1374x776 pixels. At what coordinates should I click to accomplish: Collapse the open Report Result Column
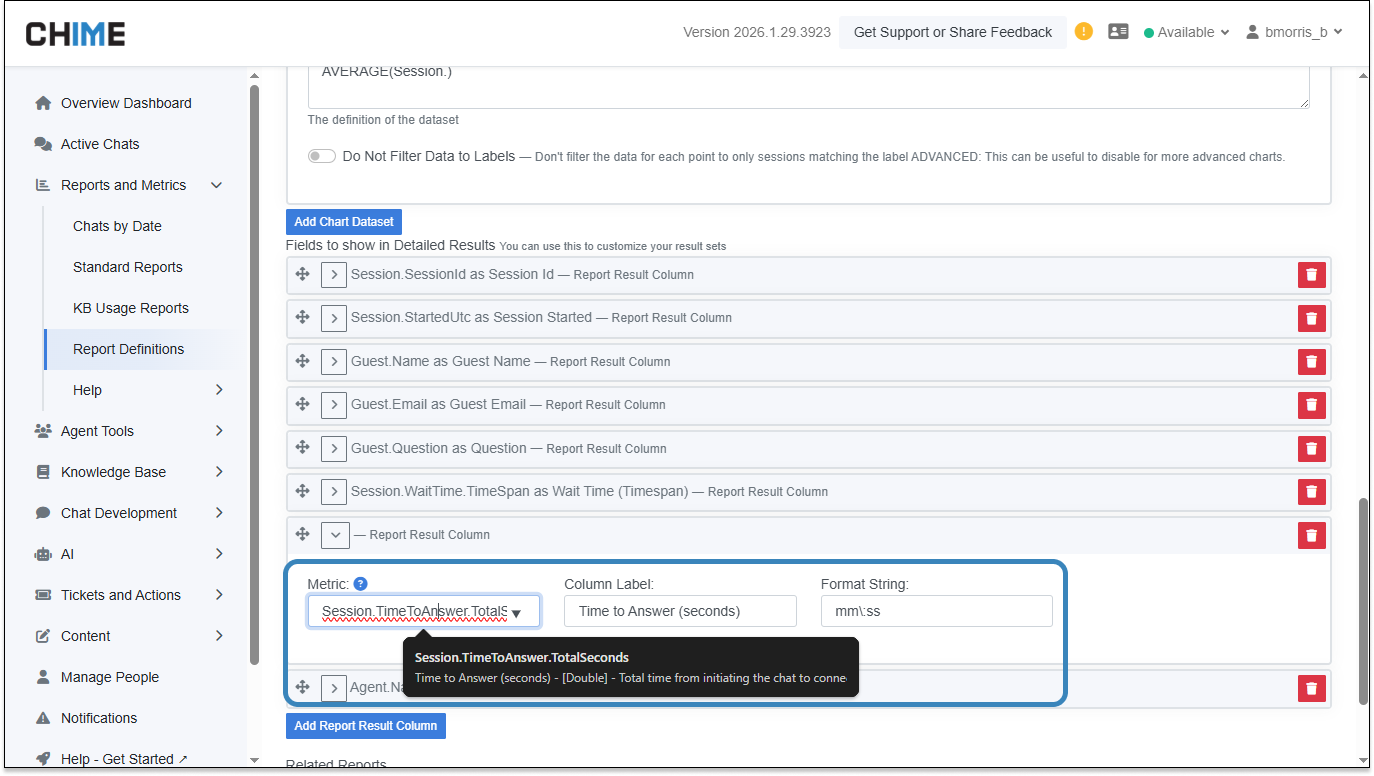334,535
